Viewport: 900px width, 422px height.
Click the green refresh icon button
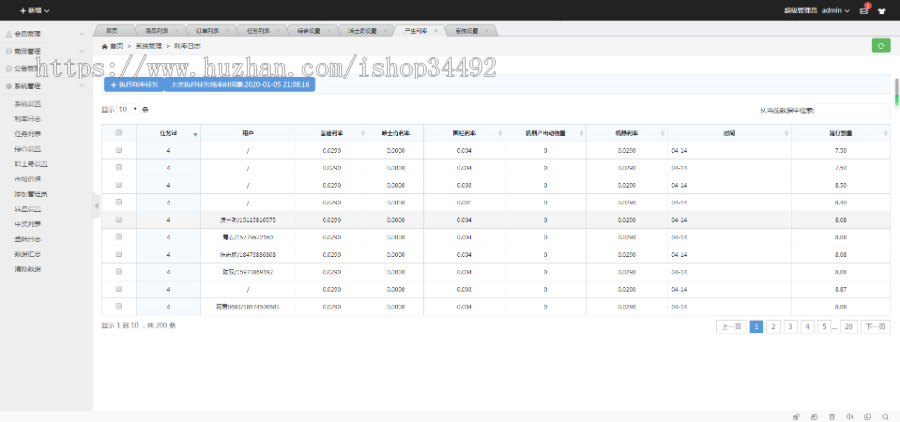point(881,45)
